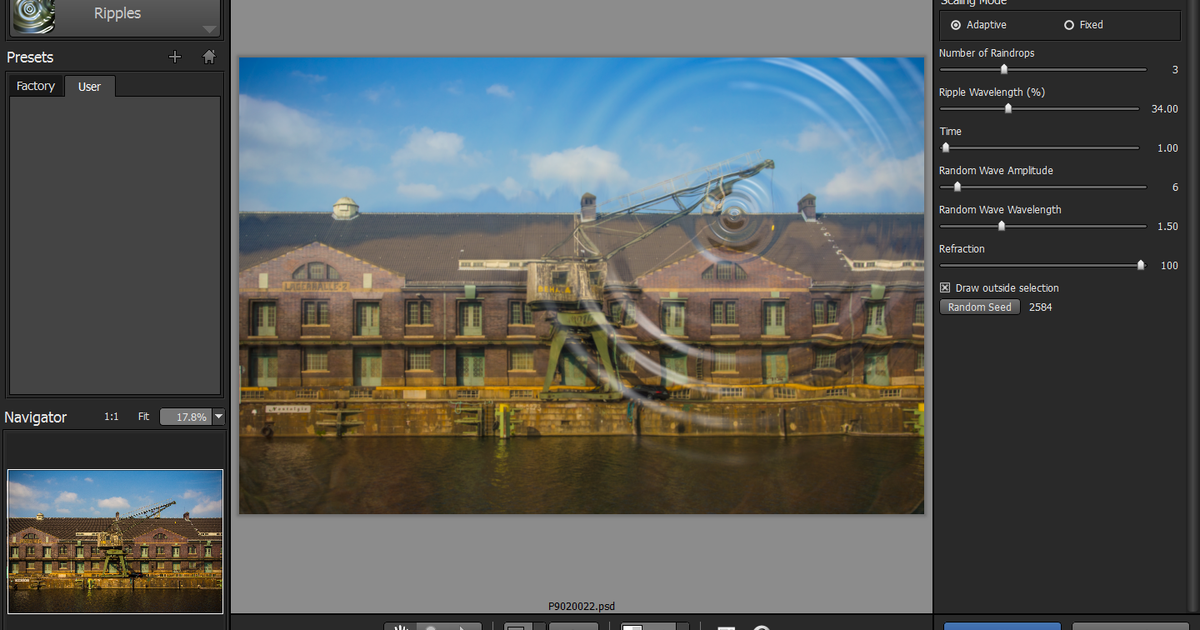Click the Navigator preview thumbnail

coord(115,541)
